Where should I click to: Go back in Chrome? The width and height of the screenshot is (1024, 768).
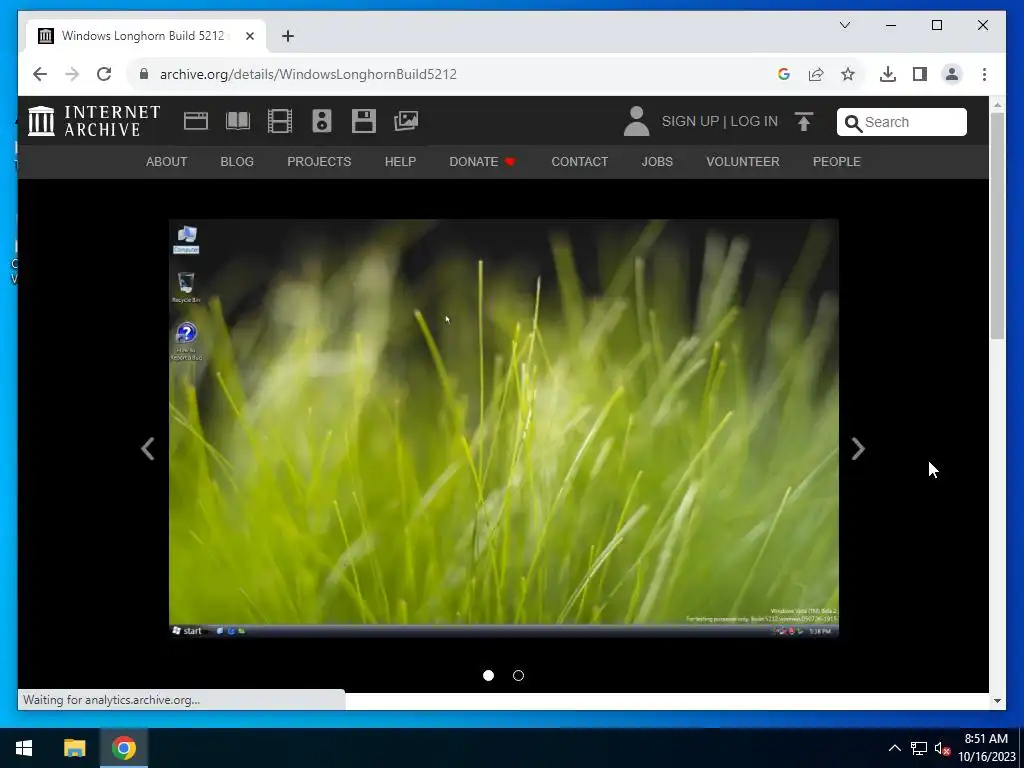coord(40,74)
